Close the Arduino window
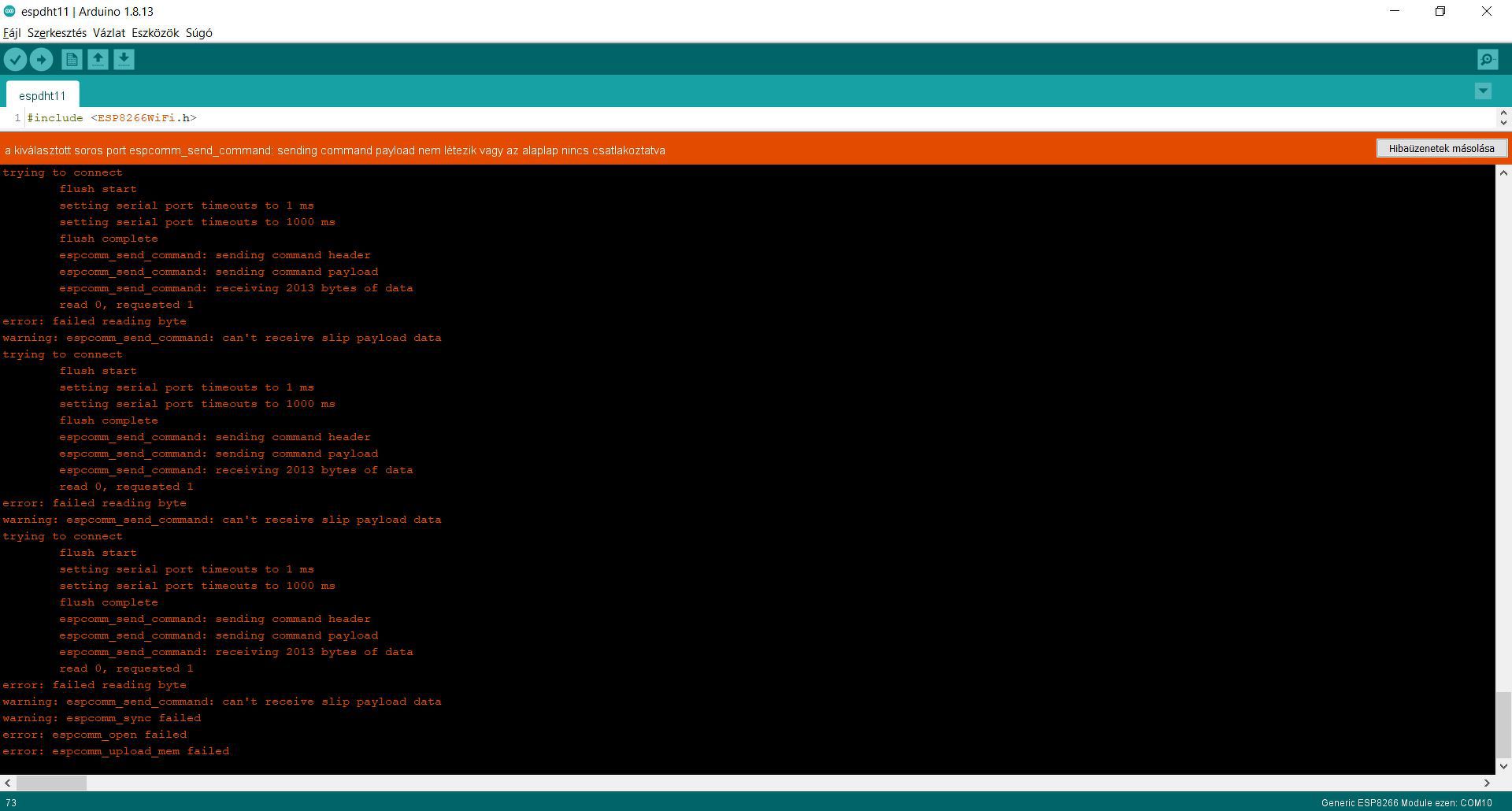1512x811 pixels. [1487, 11]
